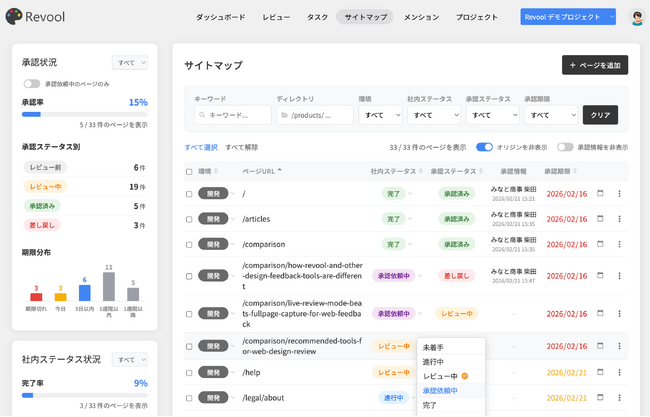Open 承認状況 すべて filter dropdown
Screen dimensions: 650x417
pos(130,63)
